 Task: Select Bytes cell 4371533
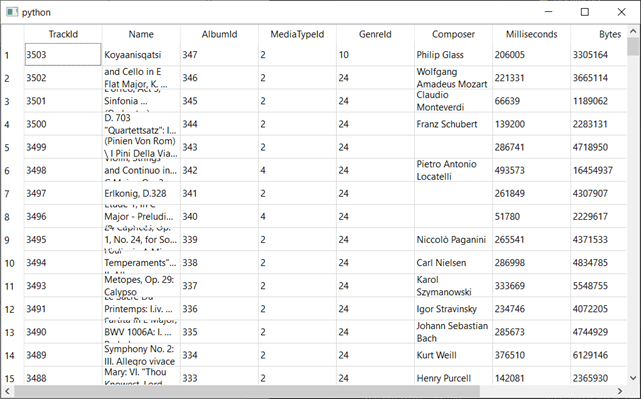[598, 240]
